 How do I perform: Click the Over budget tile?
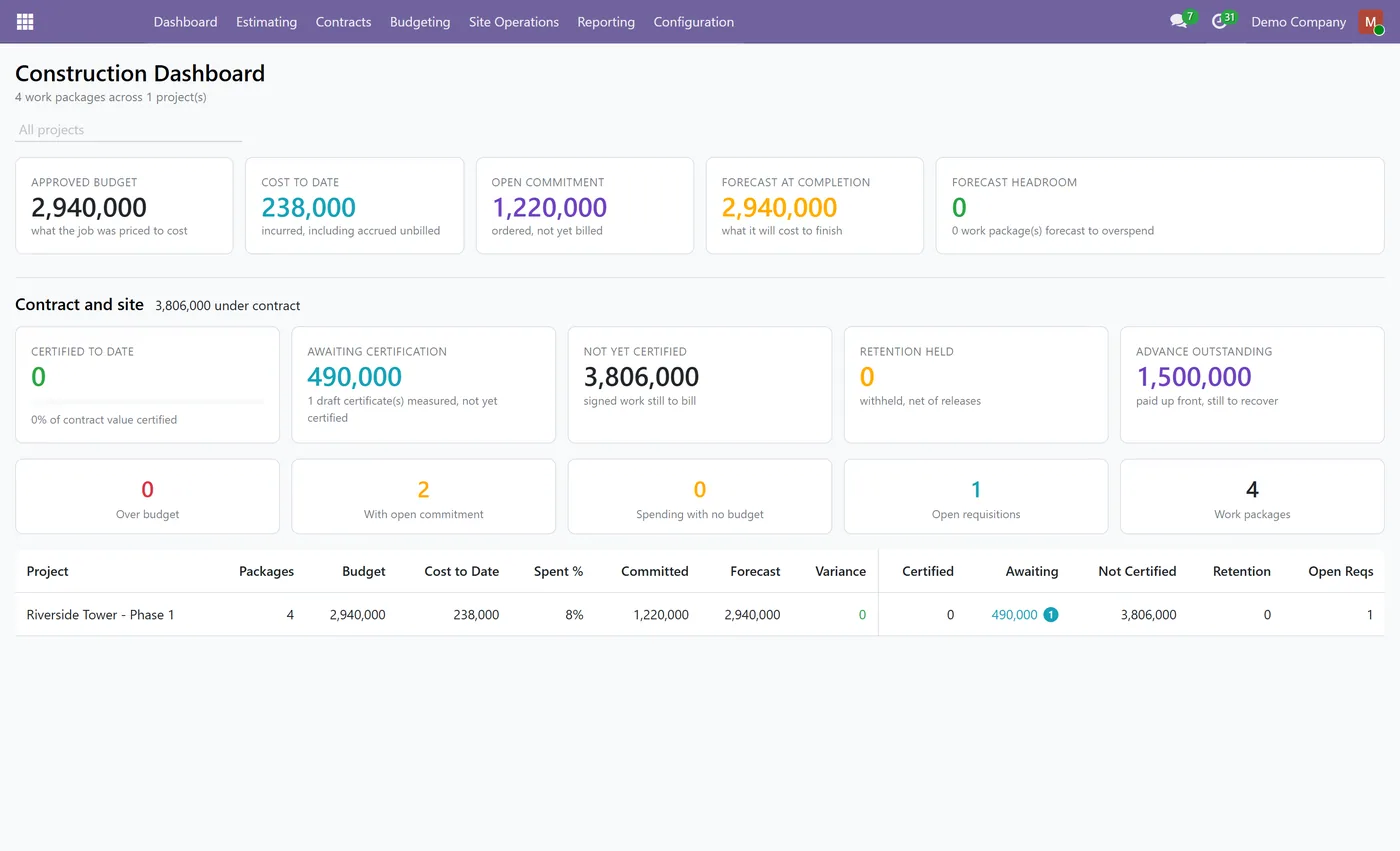(147, 496)
